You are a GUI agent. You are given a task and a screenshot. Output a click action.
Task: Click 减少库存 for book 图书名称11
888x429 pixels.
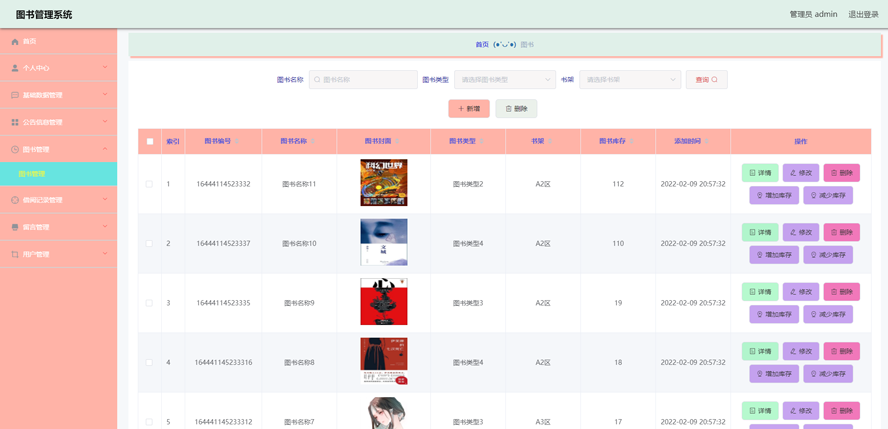(x=828, y=195)
